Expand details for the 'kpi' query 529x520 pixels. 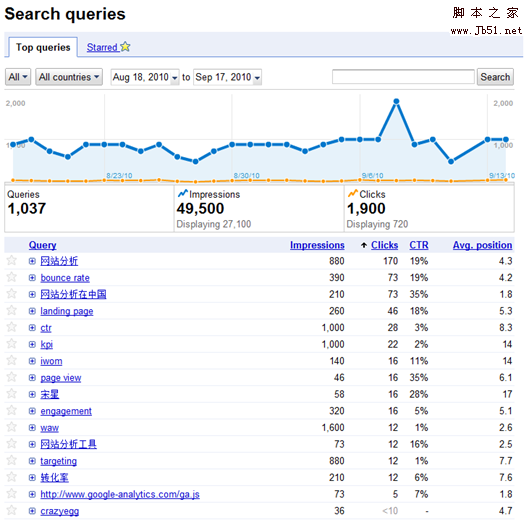point(32,344)
